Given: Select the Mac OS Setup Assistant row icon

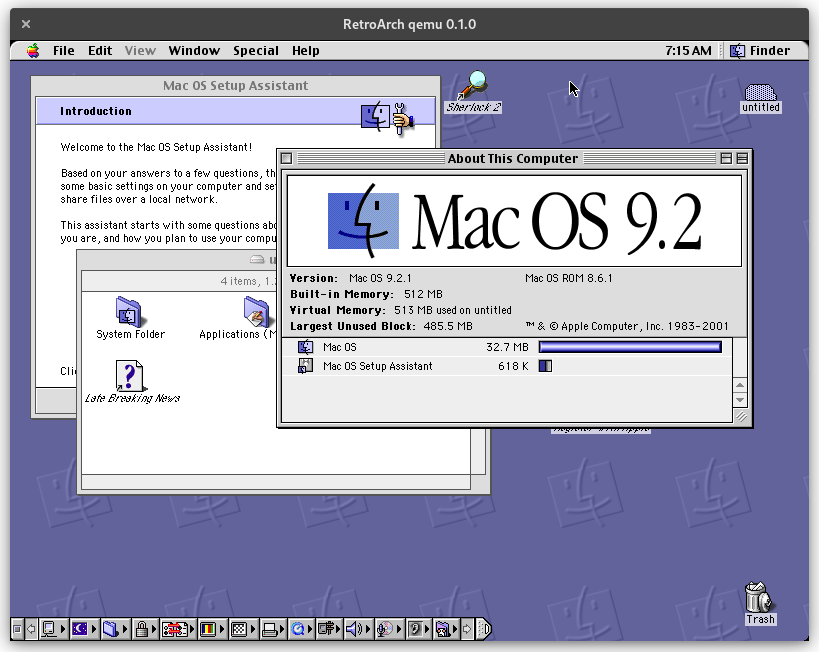Looking at the screenshot, I should click(305, 366).
